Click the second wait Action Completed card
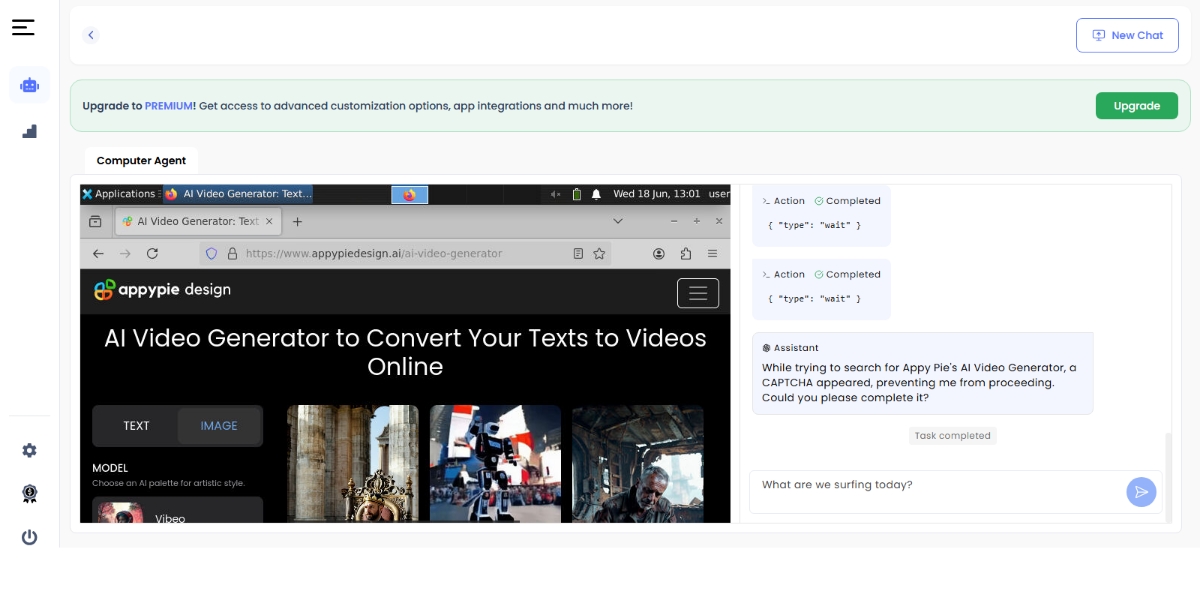 pyautogui.click(x=821, y=288)
